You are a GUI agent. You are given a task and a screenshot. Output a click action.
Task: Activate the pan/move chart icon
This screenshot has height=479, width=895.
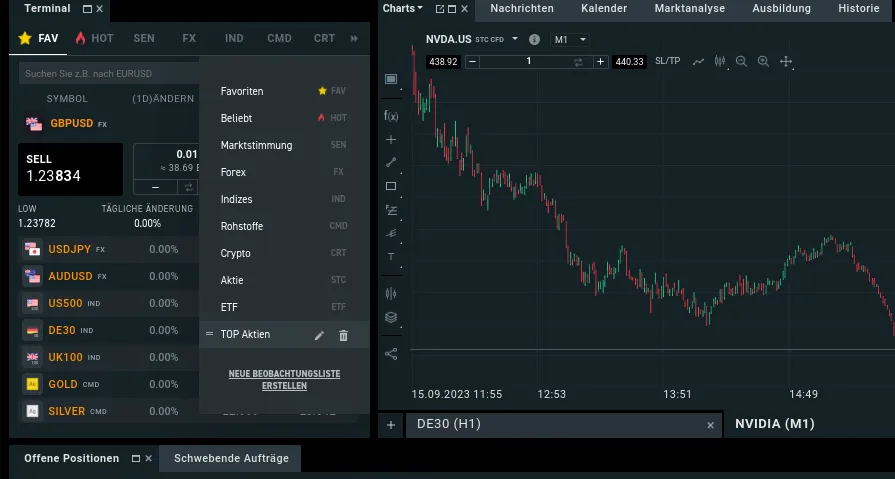786,62
